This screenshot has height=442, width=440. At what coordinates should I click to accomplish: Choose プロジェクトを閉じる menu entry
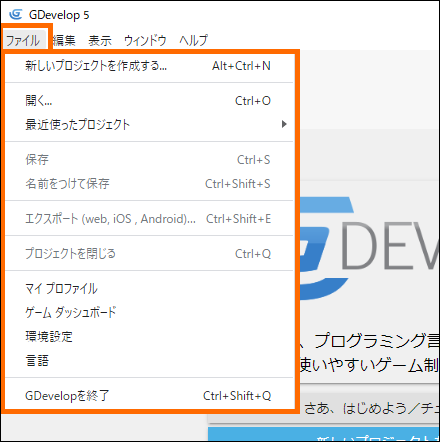pyautogui.click(x=149, y=254)
